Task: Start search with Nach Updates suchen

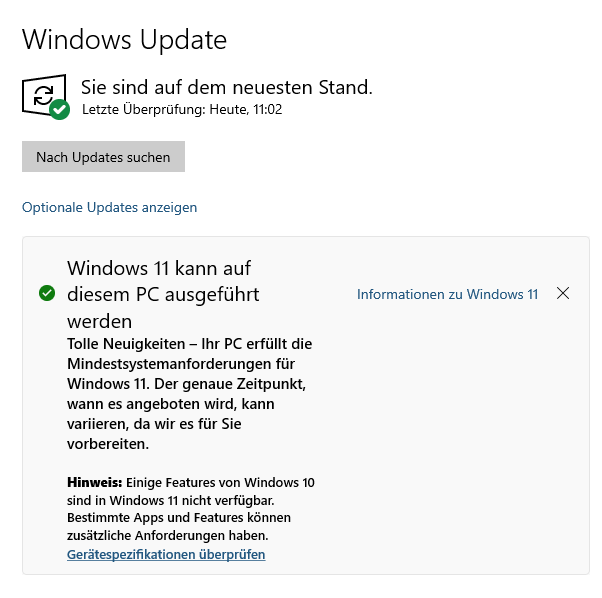Action: click(103, 157)
